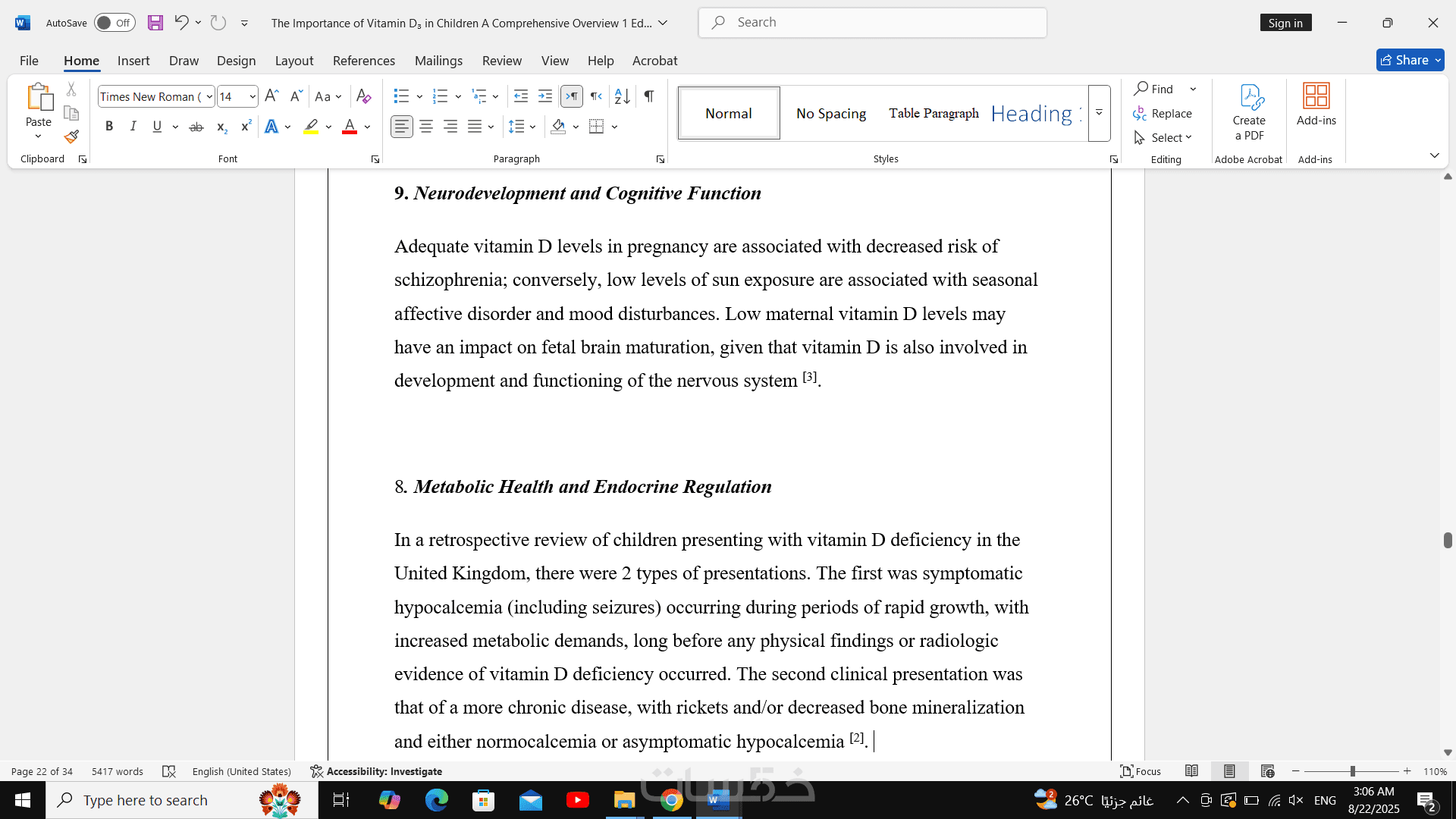Image resolution: width=1456 pixels, height=819 pixels.
Task: Click the Format Painter icon
Action: pos(71,137)
